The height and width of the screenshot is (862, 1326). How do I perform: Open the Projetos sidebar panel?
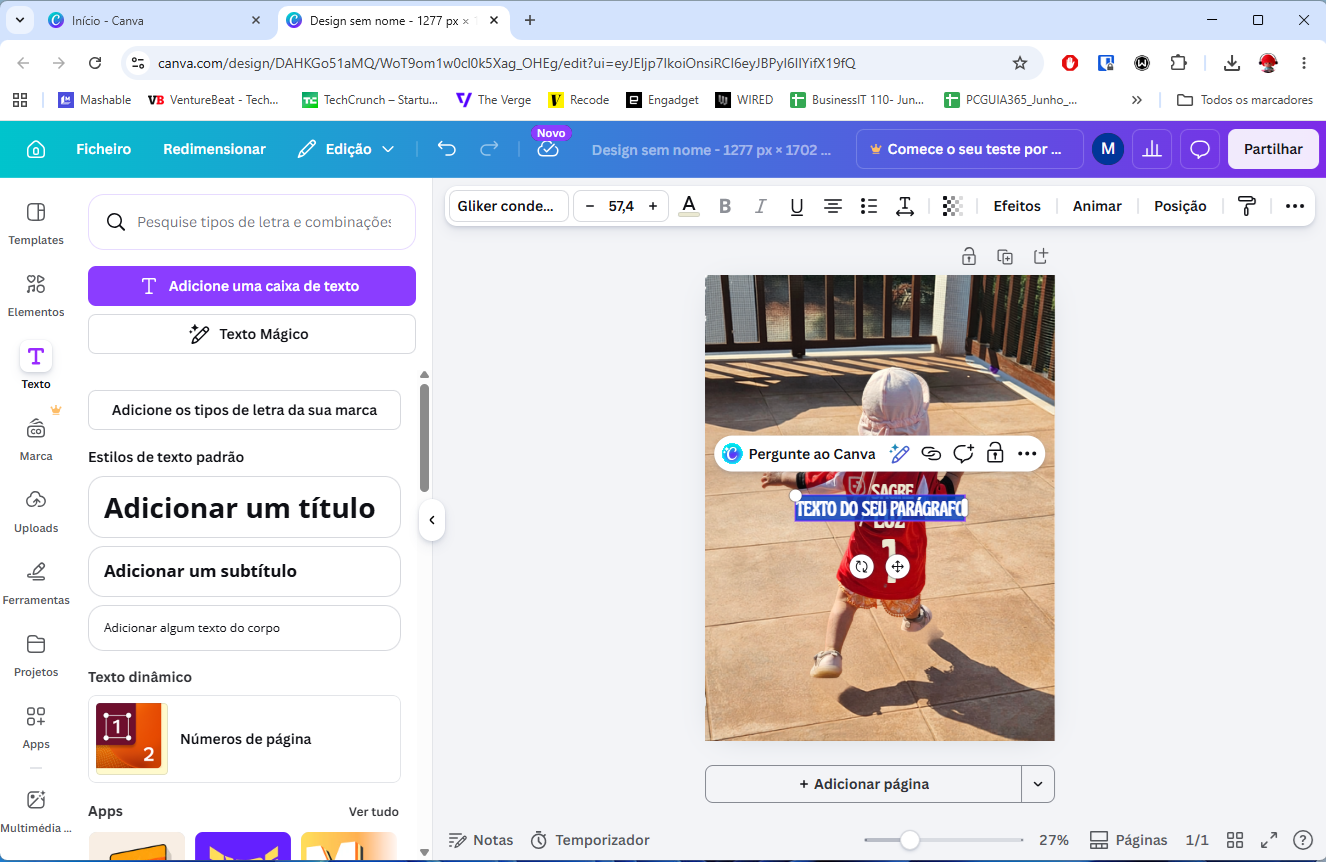36,655
